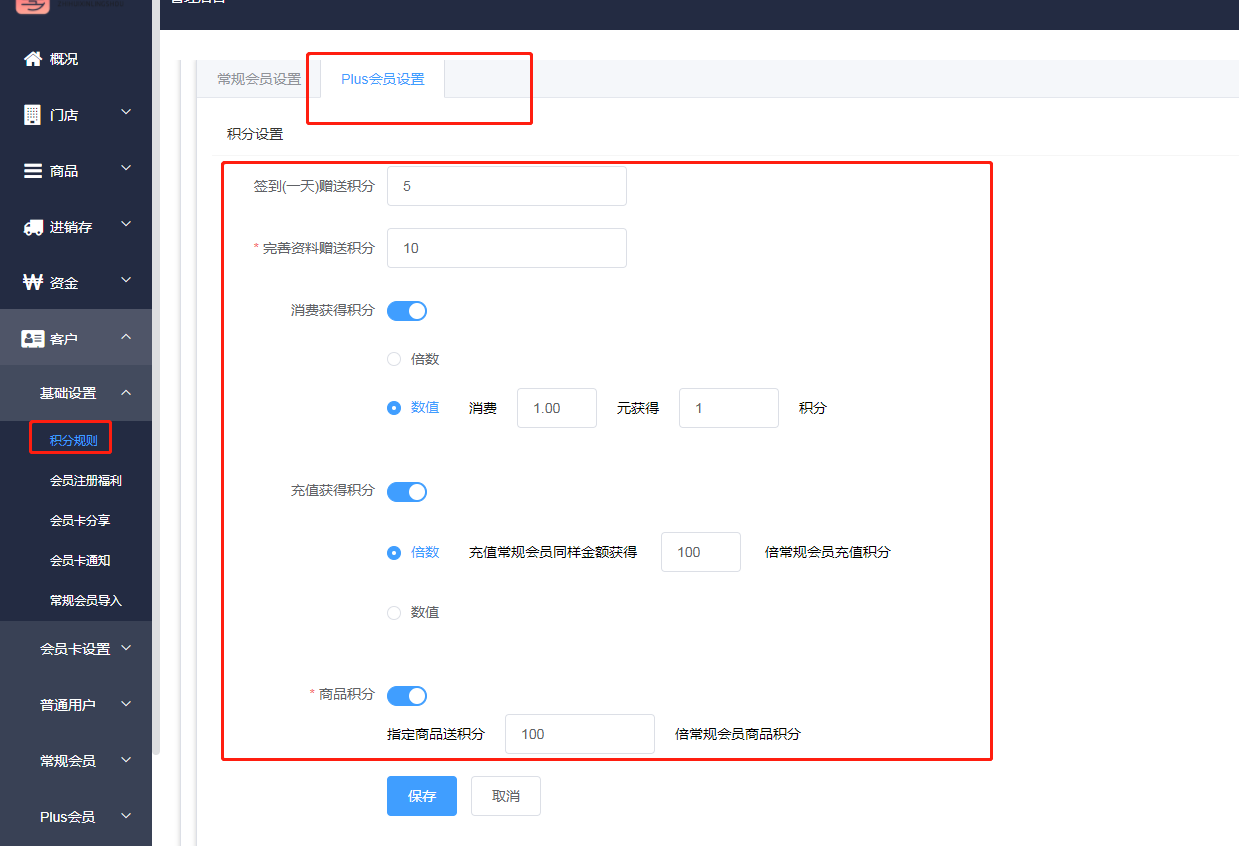This screenshot has height=846, width=1239.
Task: Click the recharge multiplier field before 倍常规会员充值积分
Action: coord(701,552)
